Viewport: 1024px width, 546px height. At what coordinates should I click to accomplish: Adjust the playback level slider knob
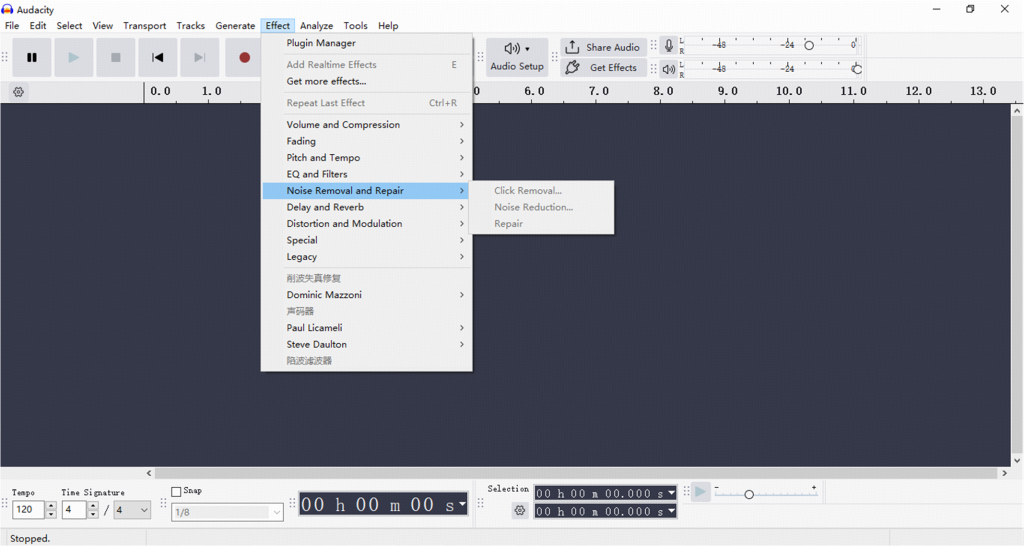pyautogui.click(x=857, y=69)
